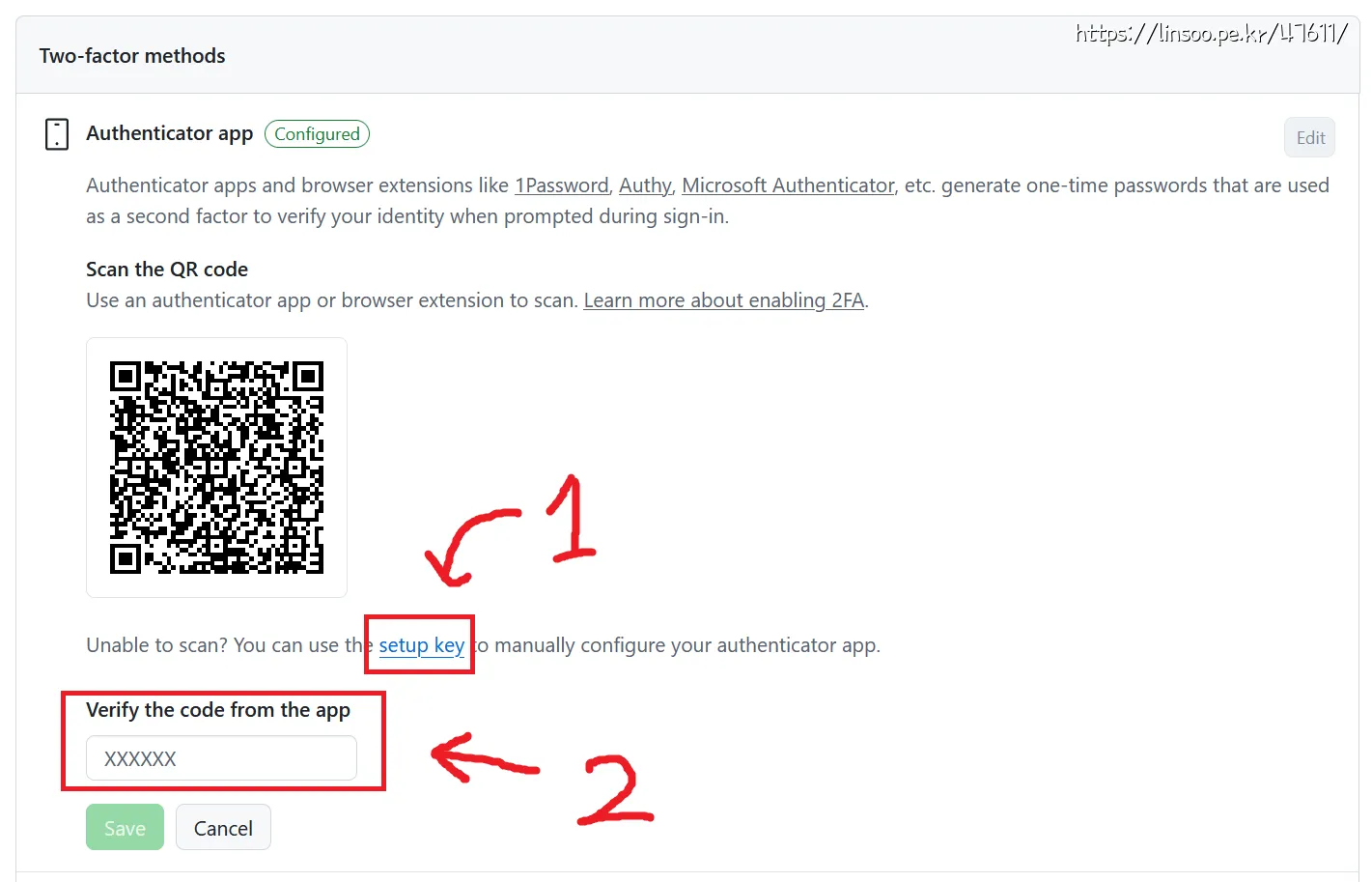This screenshot has width=1372, height=882.
Task: Cancel the authenticator setup
Action: (x=223, y=828)
